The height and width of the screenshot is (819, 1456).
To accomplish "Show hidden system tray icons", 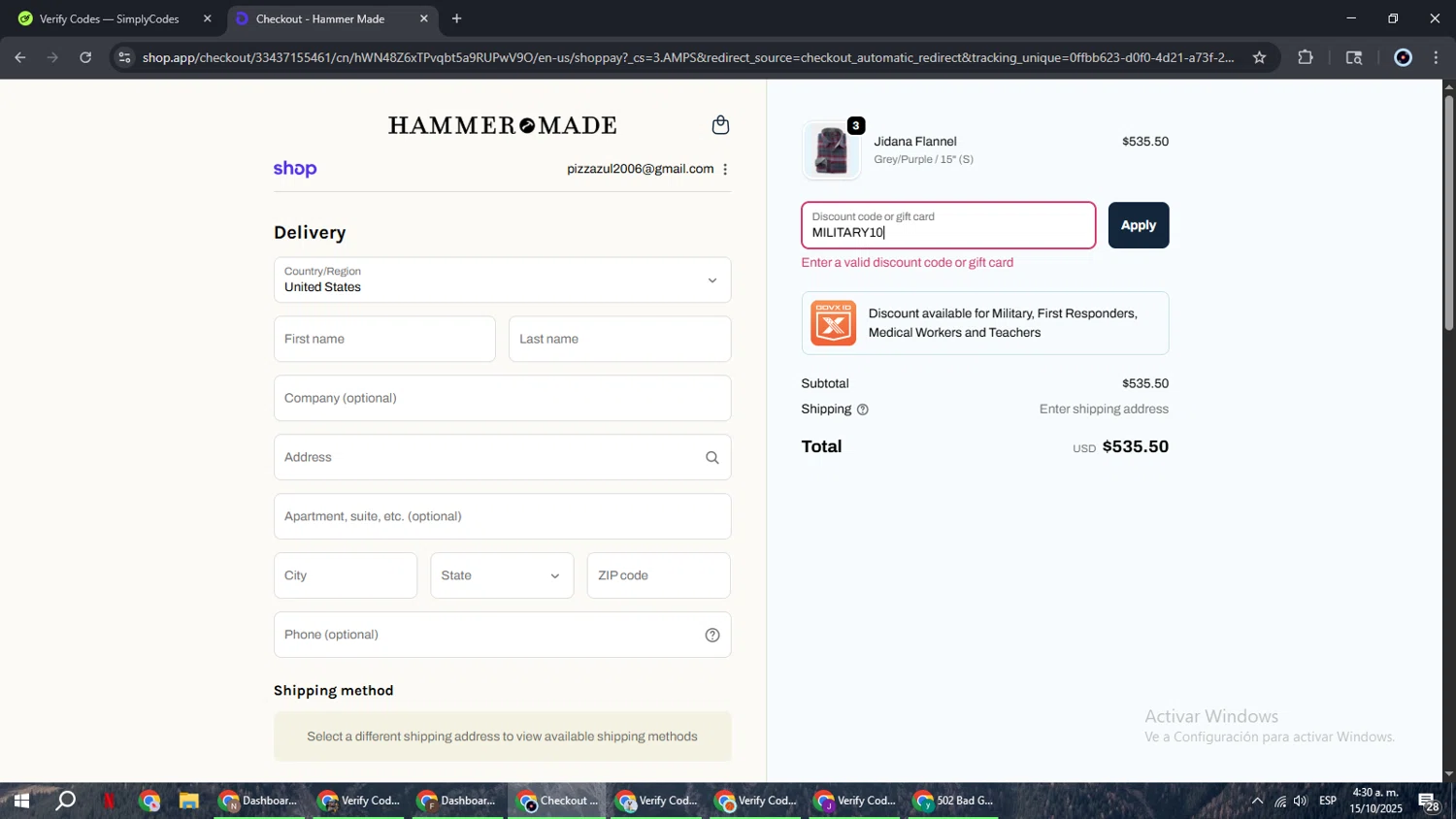I will pos(1257,801).
